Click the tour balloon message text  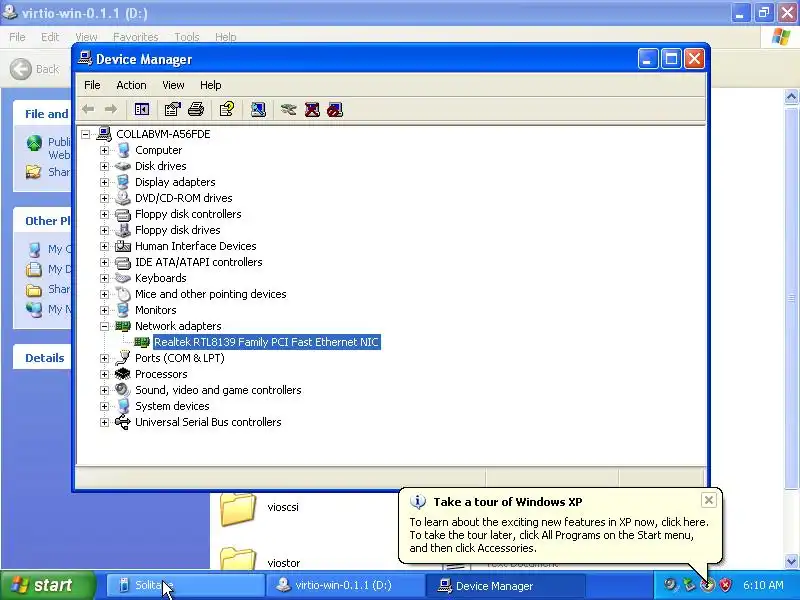coord(559,535)
